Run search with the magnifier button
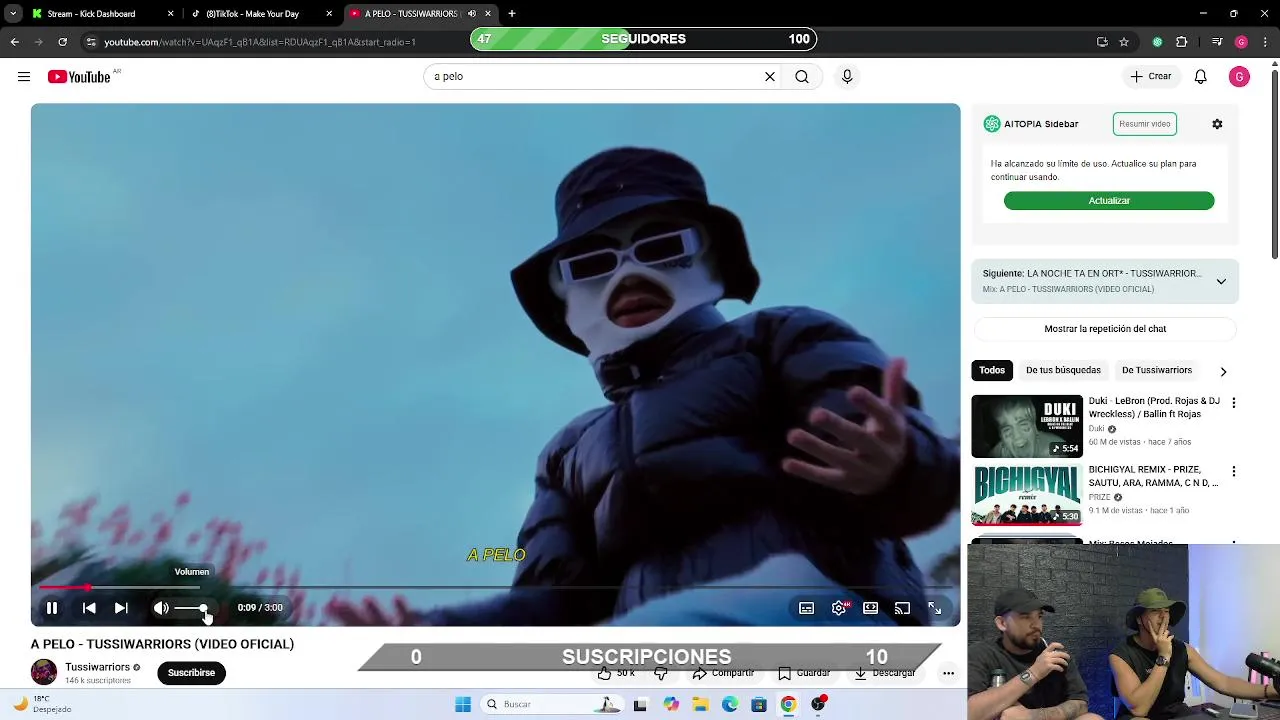Screen dimensions: 1280x720 click(802, 76)
